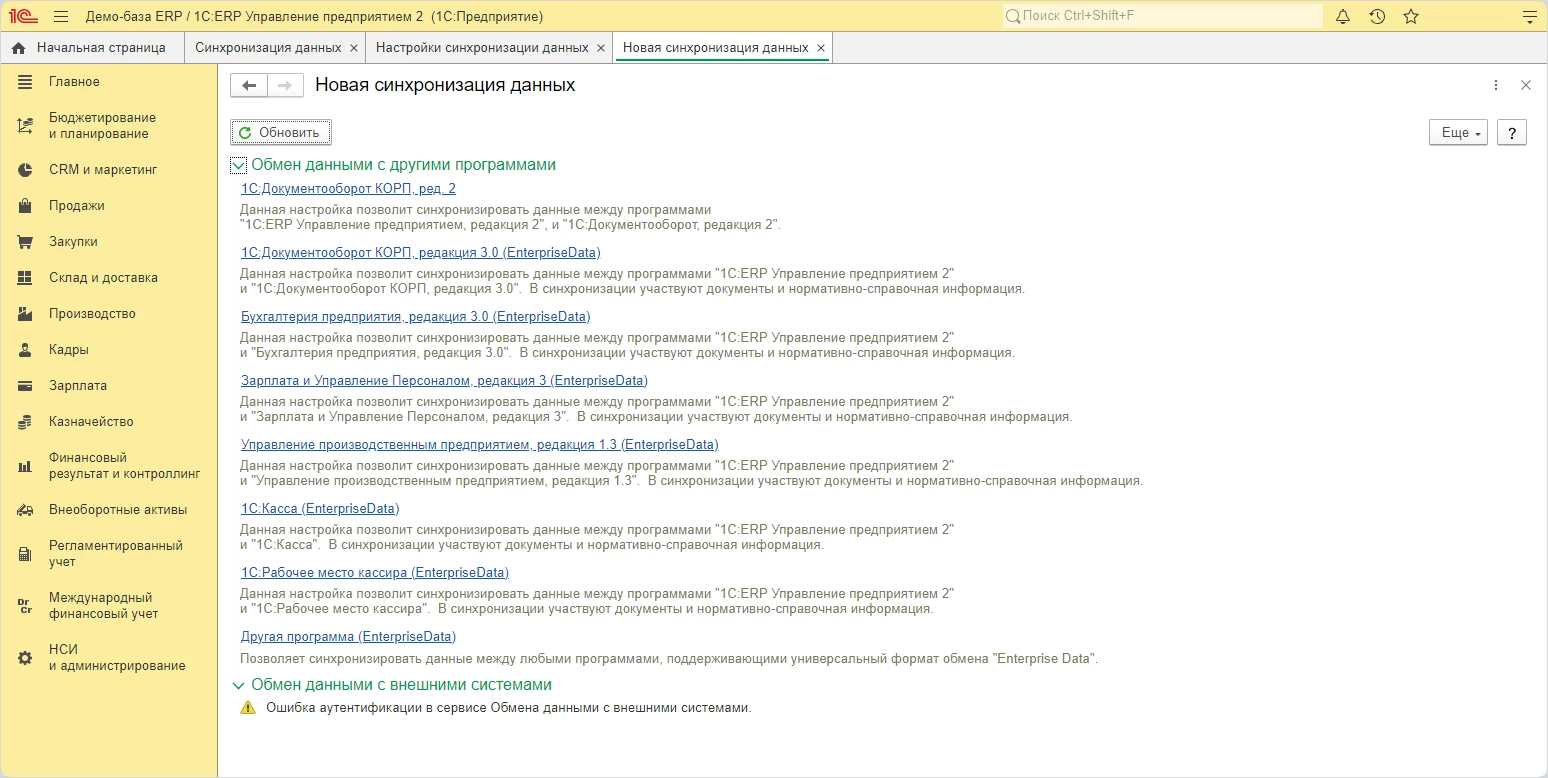Open Зарплата и Управление Персоналом link
The height and width of the screenshot is (778, 1548).
coord(444,381)
